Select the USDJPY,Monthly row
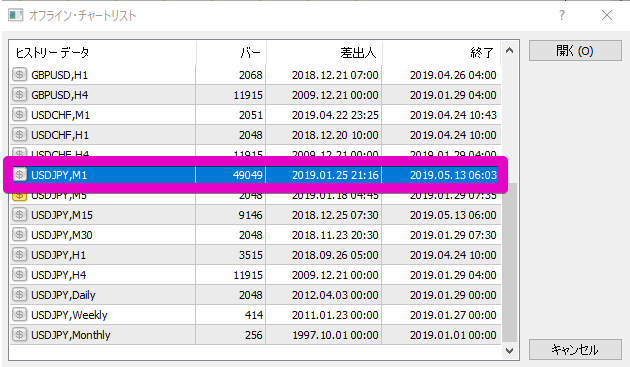The image size is (630, 367). 256,335
